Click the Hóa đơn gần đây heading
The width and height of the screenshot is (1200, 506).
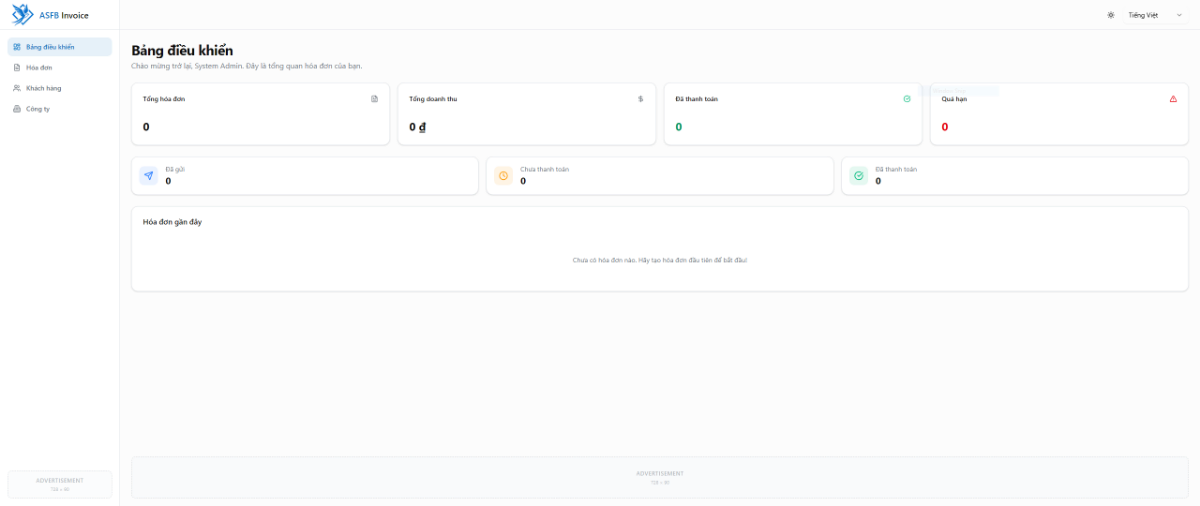point(172,222)
